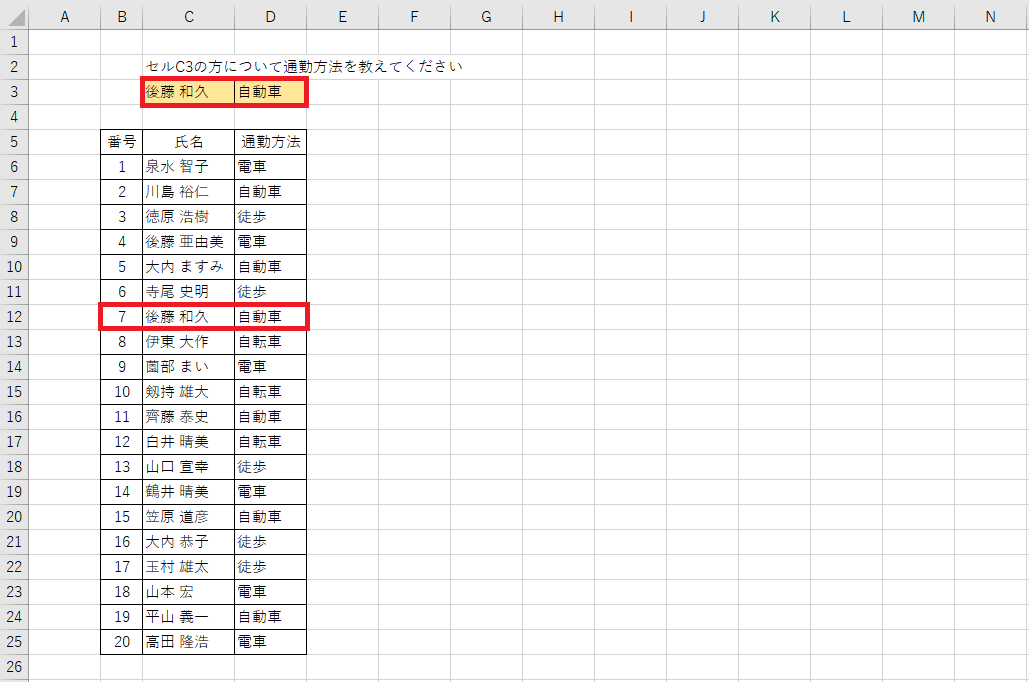1029x682 pixels.
Task: Select the cell with 川島 裕仁
Action: [x=188, y=192]
